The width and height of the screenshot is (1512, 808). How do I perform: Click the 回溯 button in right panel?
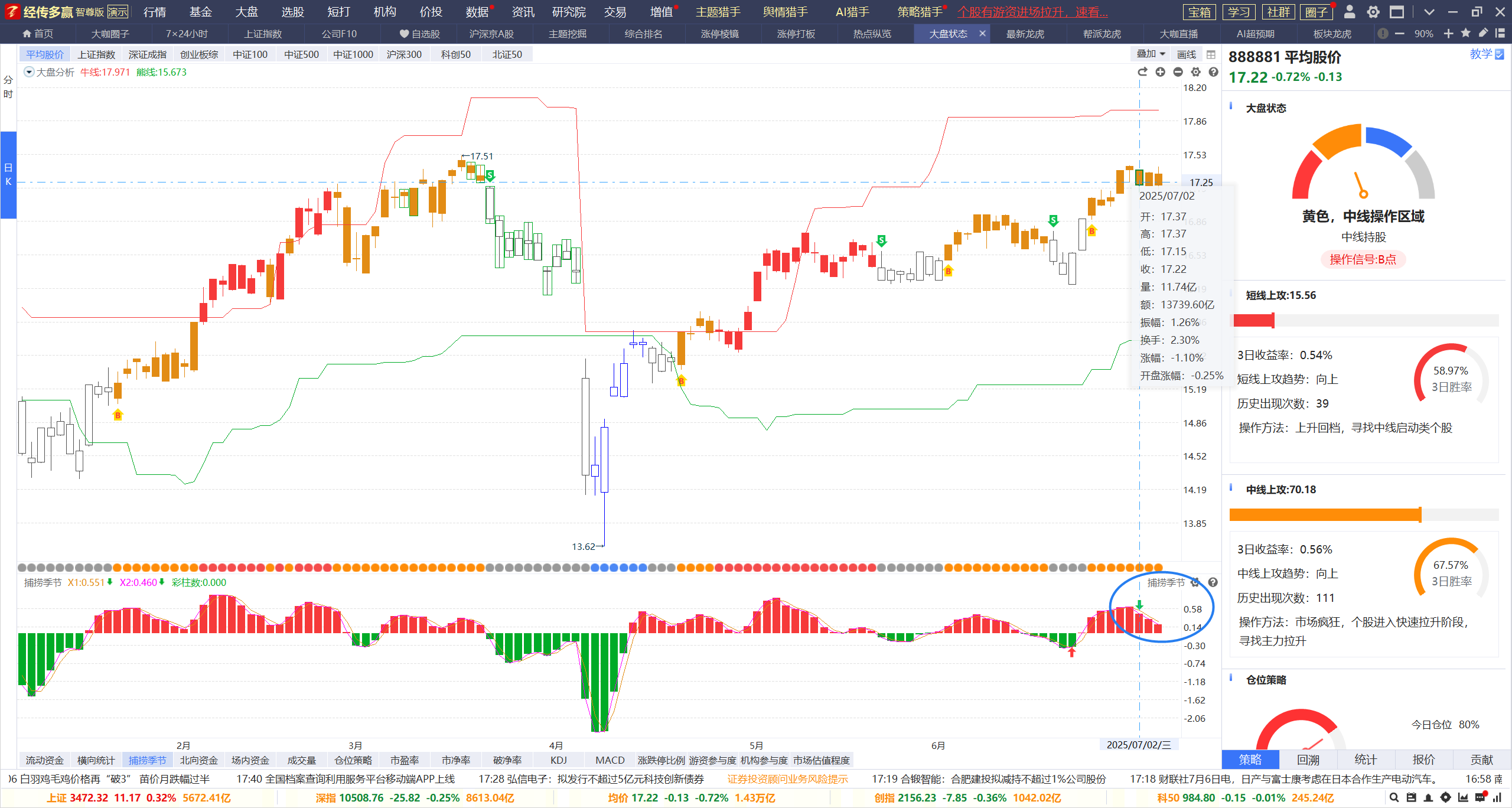1308,760
